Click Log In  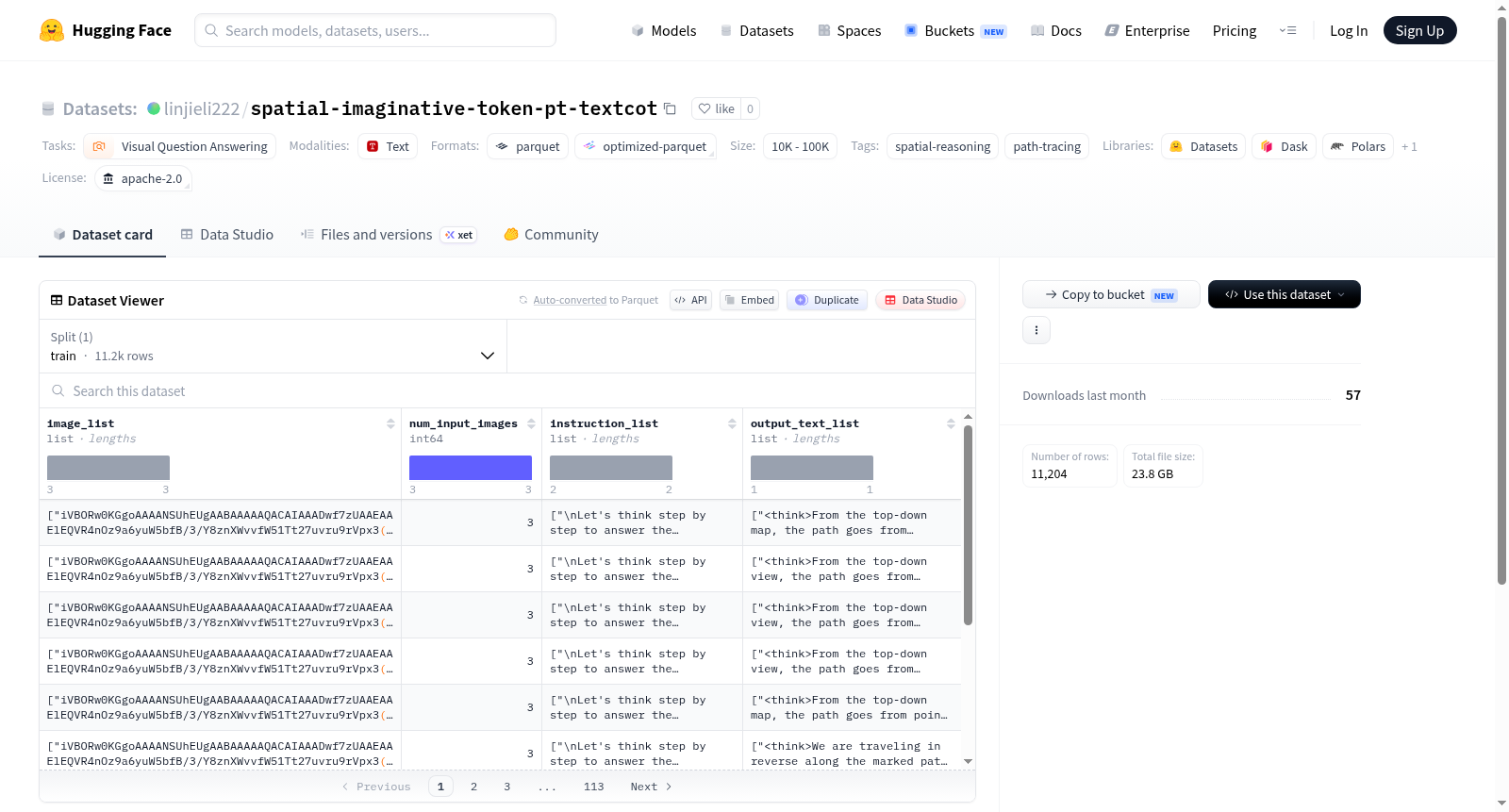coord(1349,30)
